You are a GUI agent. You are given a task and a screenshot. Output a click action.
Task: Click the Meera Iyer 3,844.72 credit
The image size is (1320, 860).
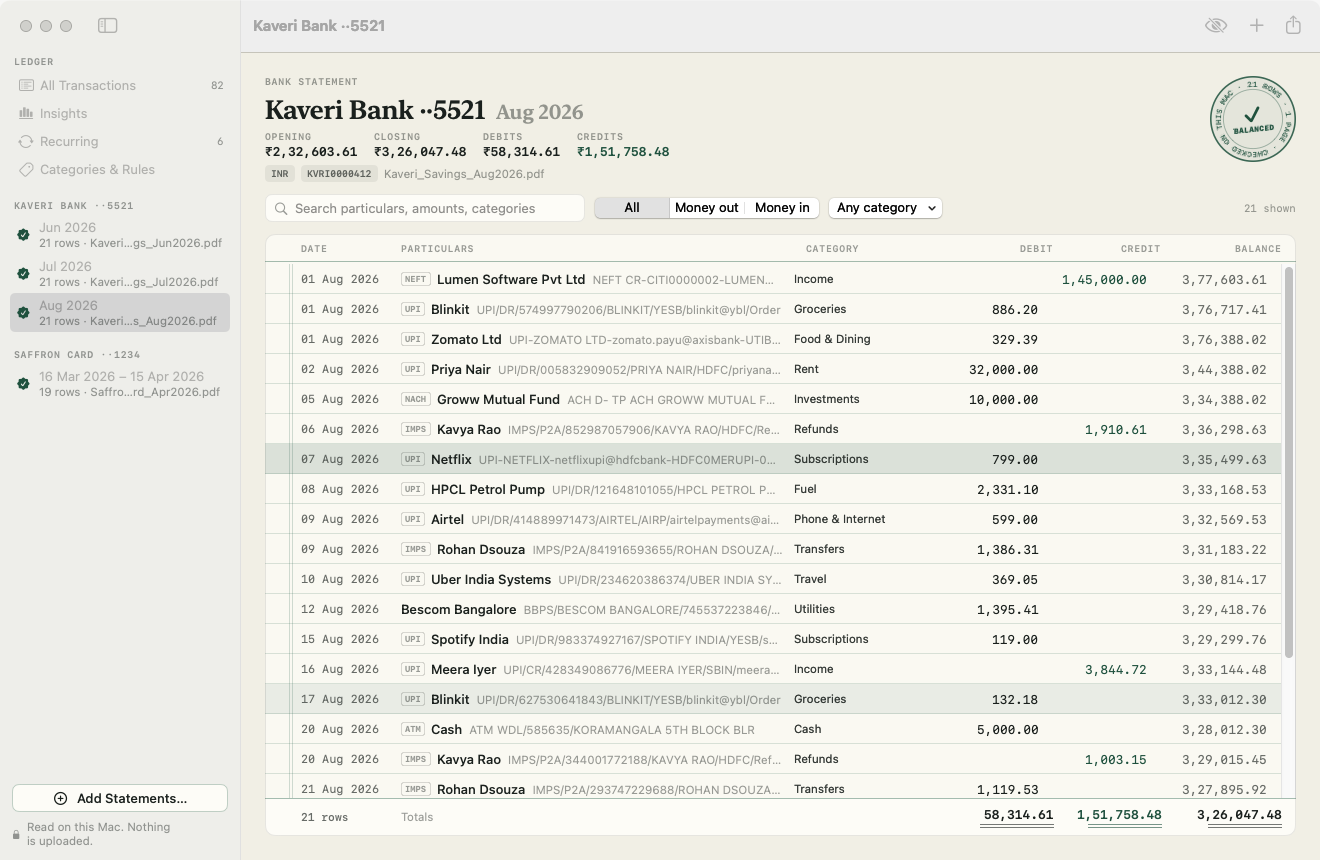1116,670
